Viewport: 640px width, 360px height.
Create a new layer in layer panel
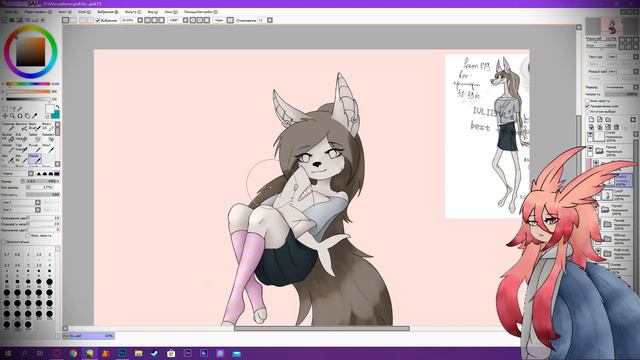[591, 119]
